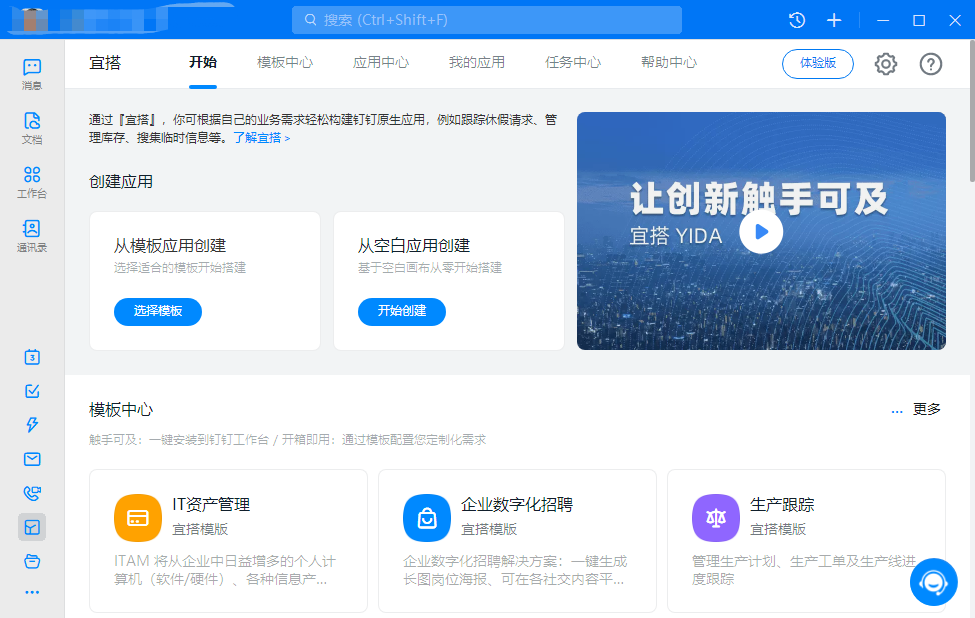
Task: Click the plus icon in title bar
Action: pyautogui.click(x=834, y=20)
